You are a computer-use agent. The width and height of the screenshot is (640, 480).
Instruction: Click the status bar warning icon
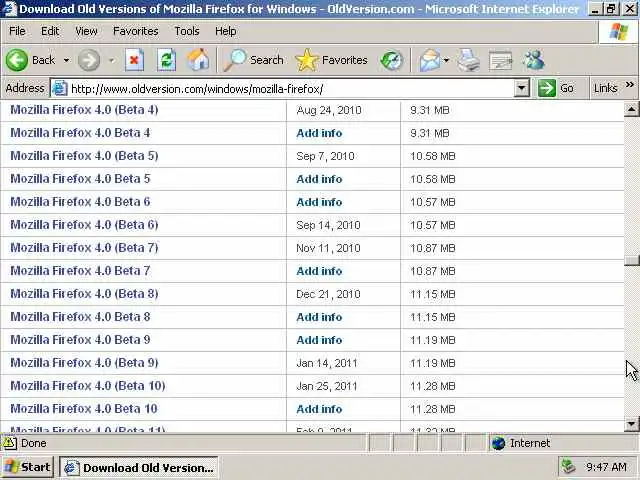(x=10, y=443)
